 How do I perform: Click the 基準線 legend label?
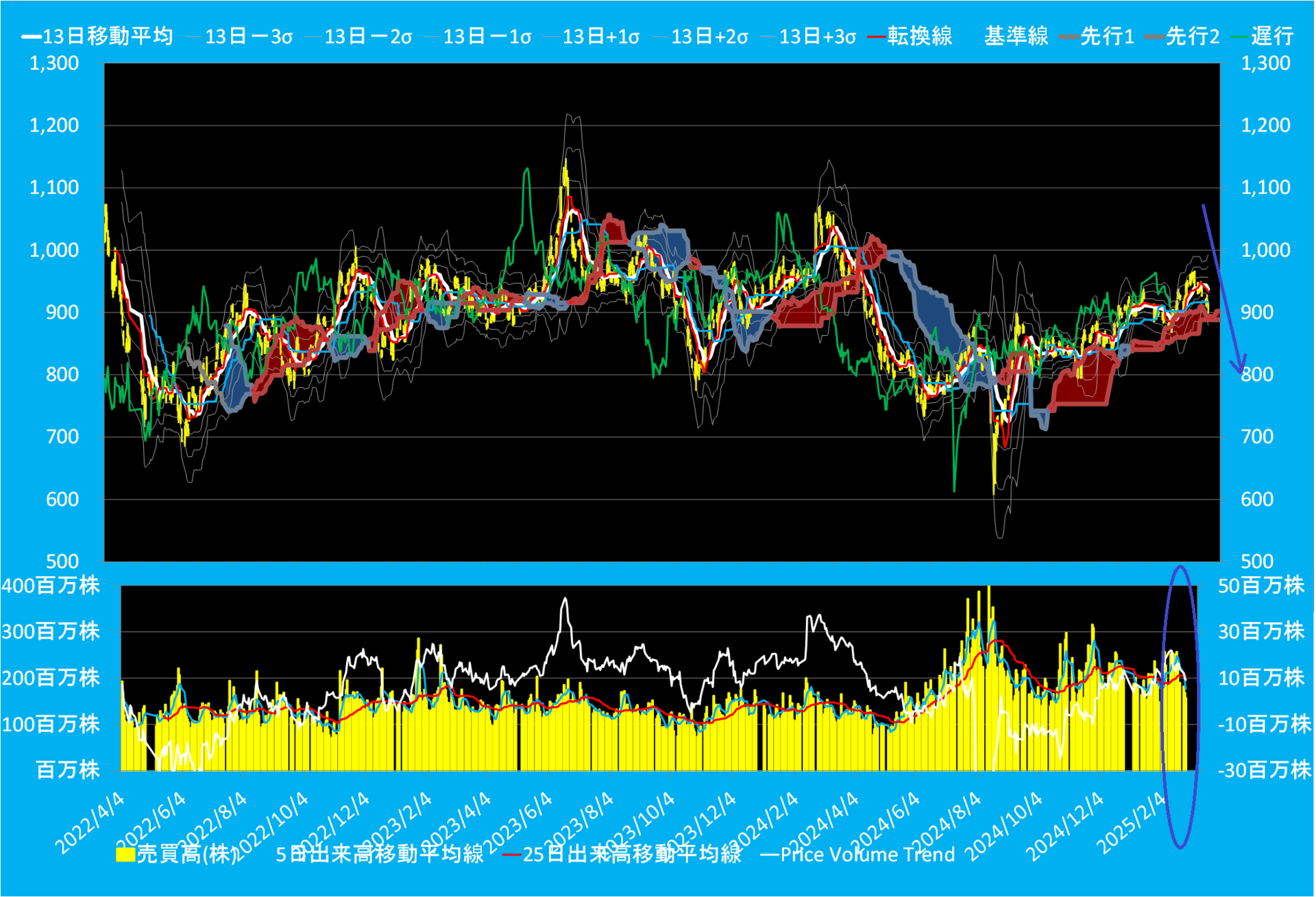pyautogui.click(x=1016, y=36)
